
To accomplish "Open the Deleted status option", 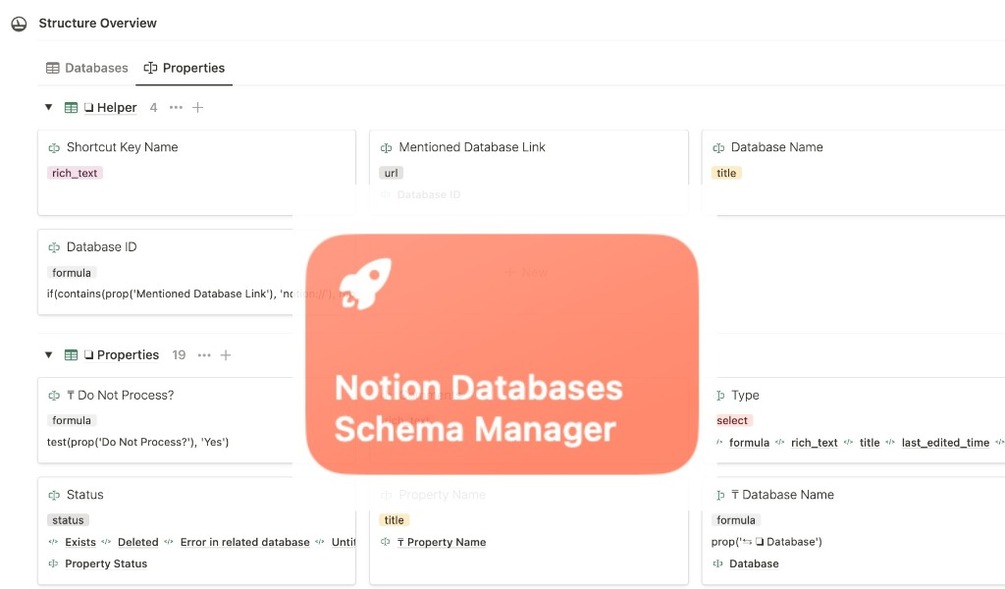I will pyautogui.click(x=138, y=542).
